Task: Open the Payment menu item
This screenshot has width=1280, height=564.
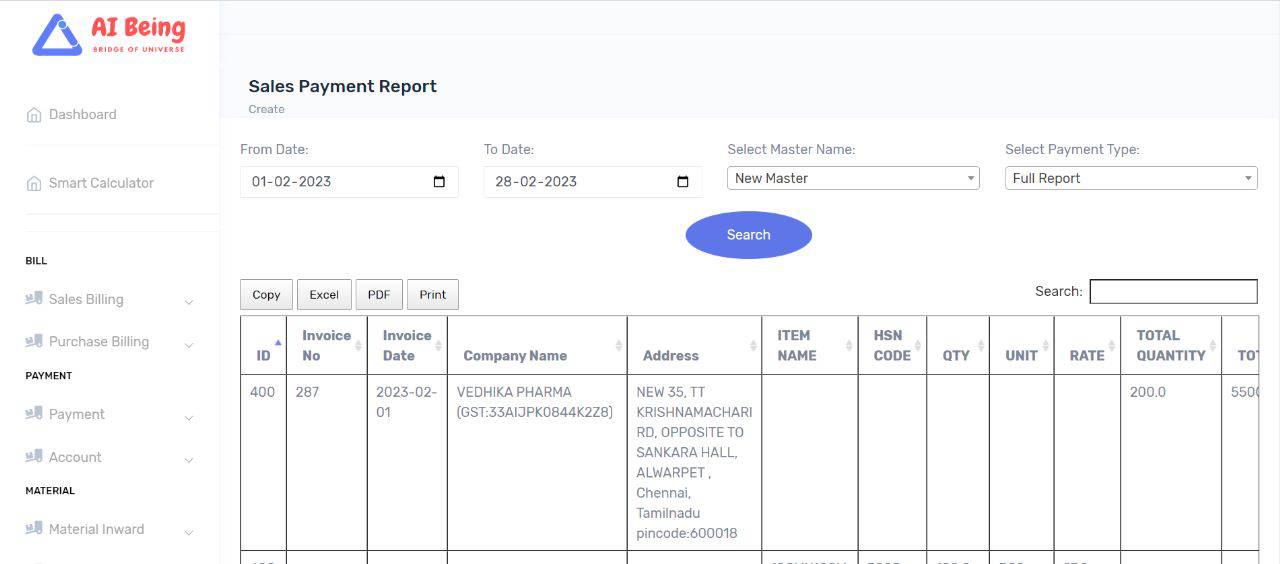Action: point(76,414)
